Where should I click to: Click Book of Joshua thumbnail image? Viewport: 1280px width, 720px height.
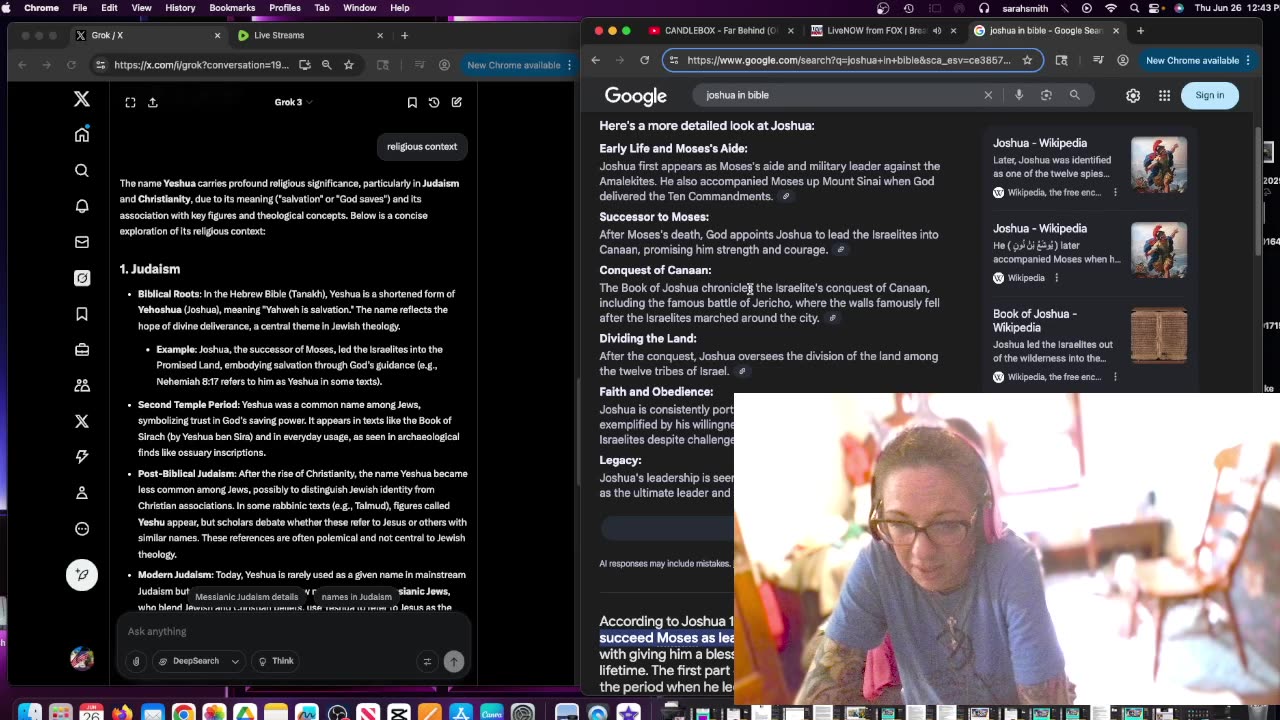[x=1159, y=335]
